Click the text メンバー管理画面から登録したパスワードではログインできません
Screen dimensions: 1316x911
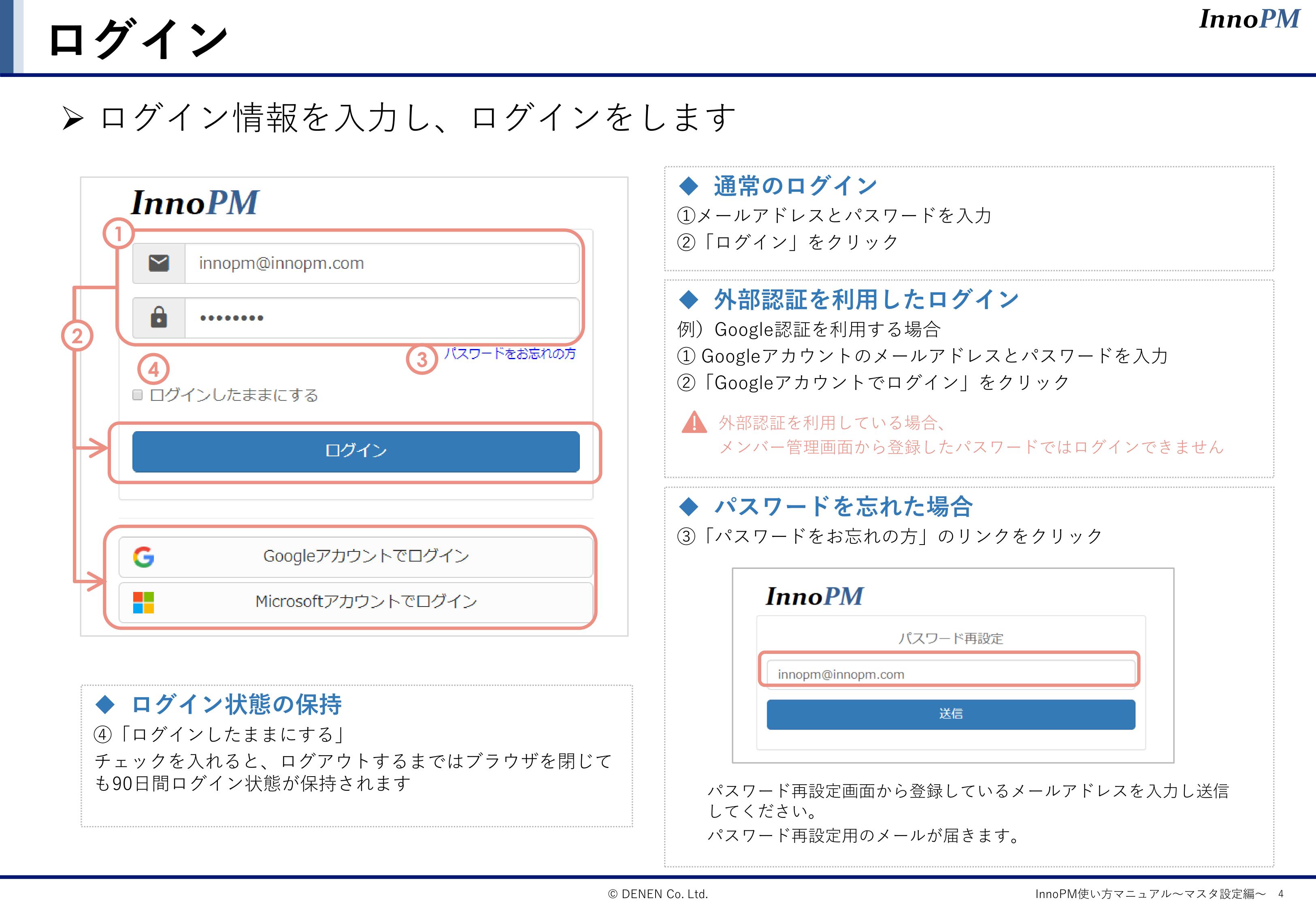click(971, 447)
